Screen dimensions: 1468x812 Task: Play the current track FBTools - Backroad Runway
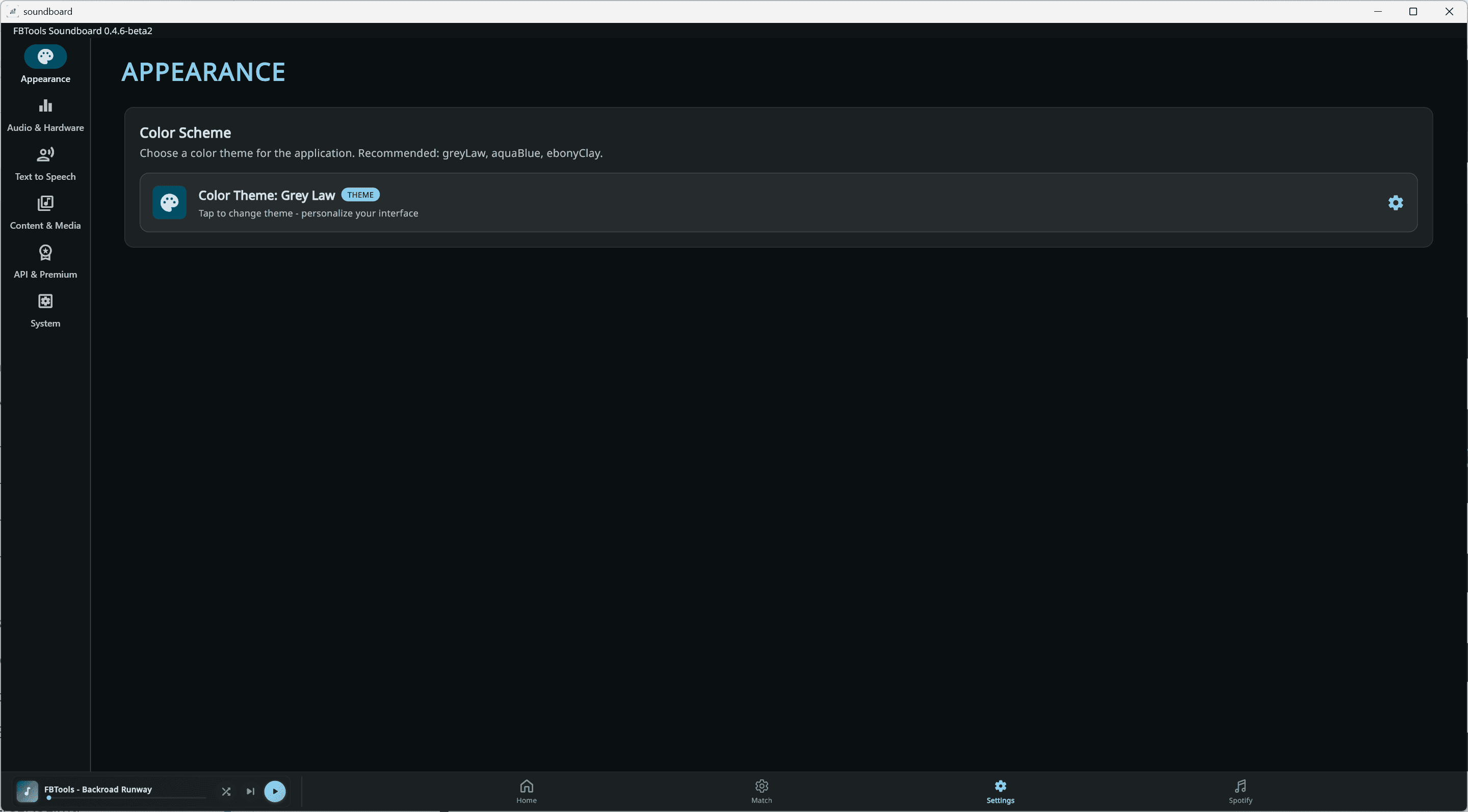point(275,792)
